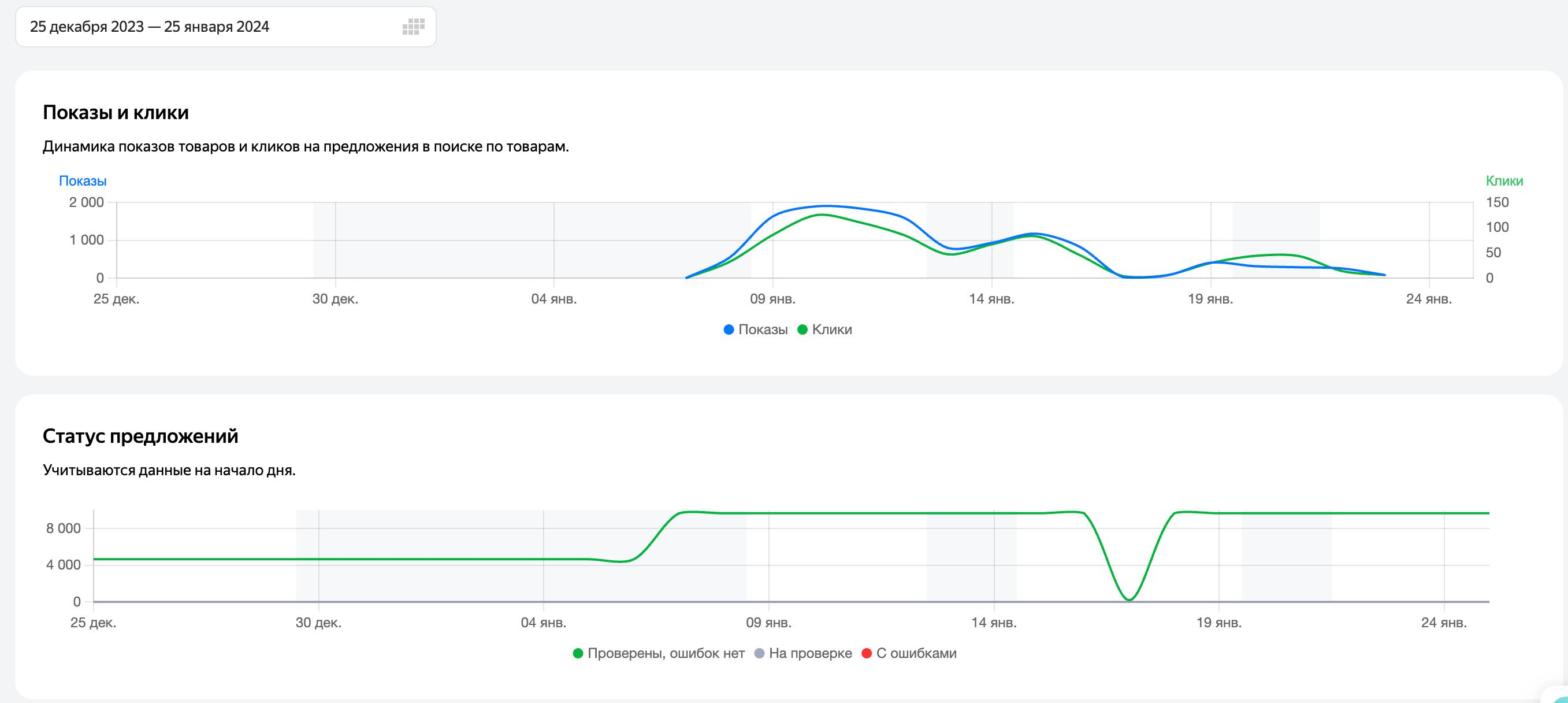Click 14 янв. label in impressions chart

tap(991, 299)
